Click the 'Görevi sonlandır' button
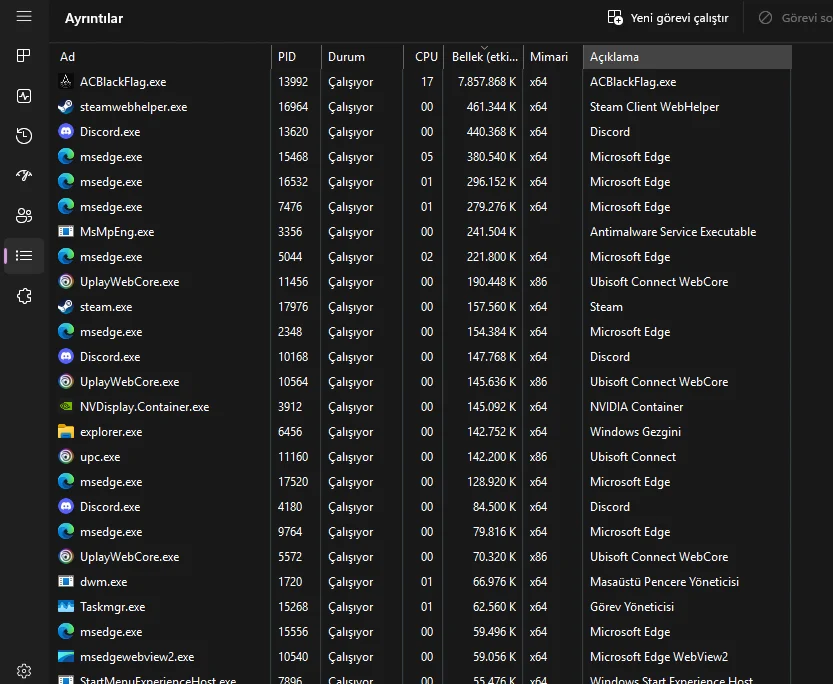The height and width of the screenshot is (684, 833). click(795, 18)
